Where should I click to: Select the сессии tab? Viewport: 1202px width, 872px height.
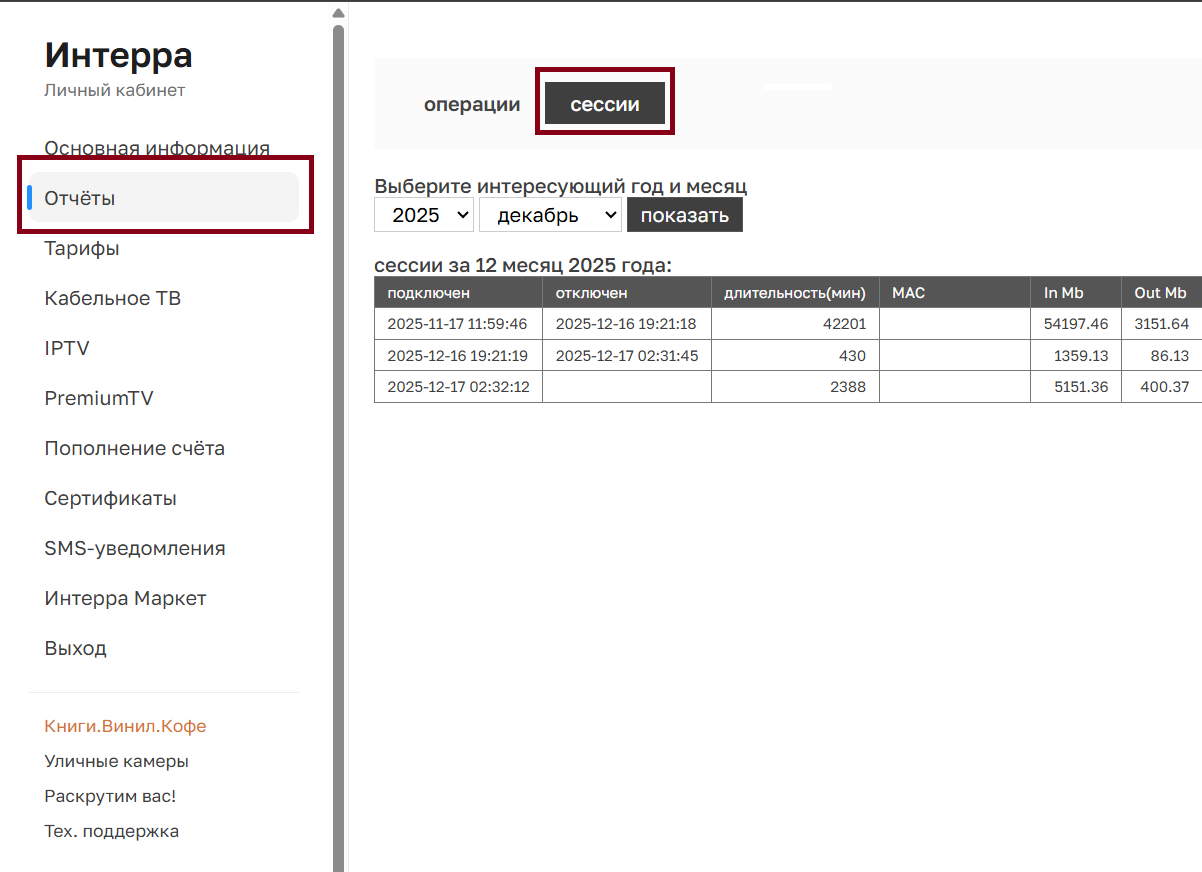pos(605,104)
